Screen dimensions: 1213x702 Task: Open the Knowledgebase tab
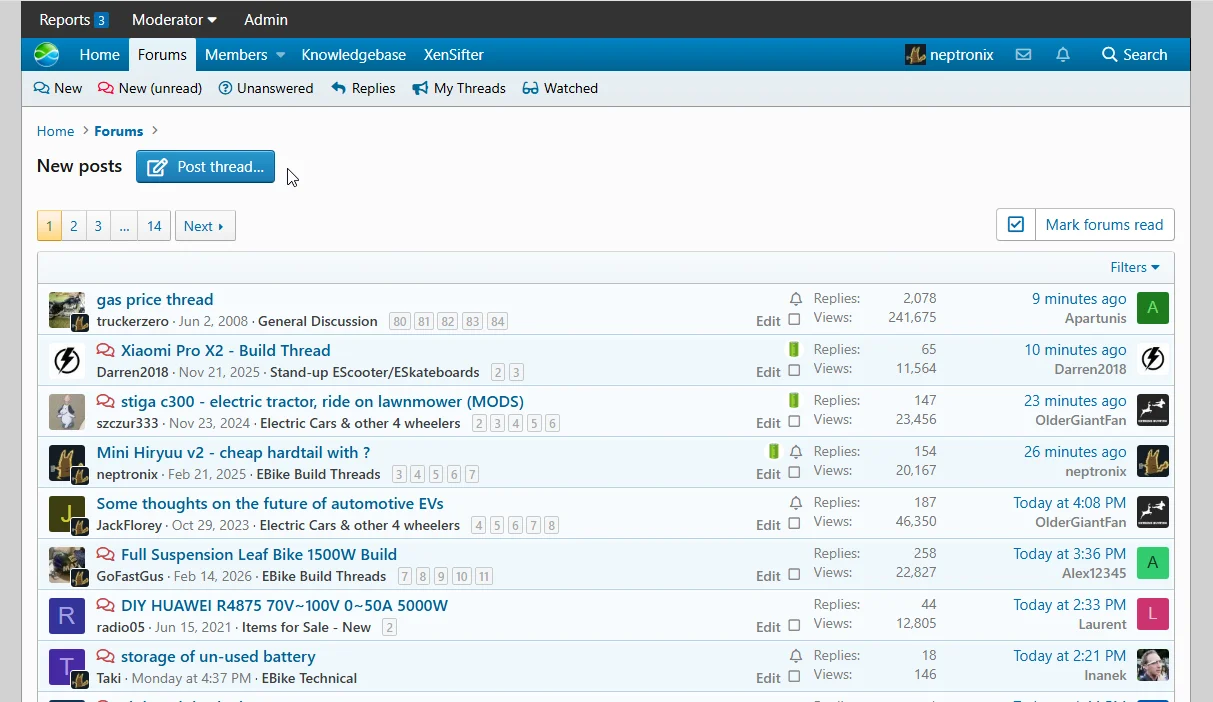tap(354, 55)
